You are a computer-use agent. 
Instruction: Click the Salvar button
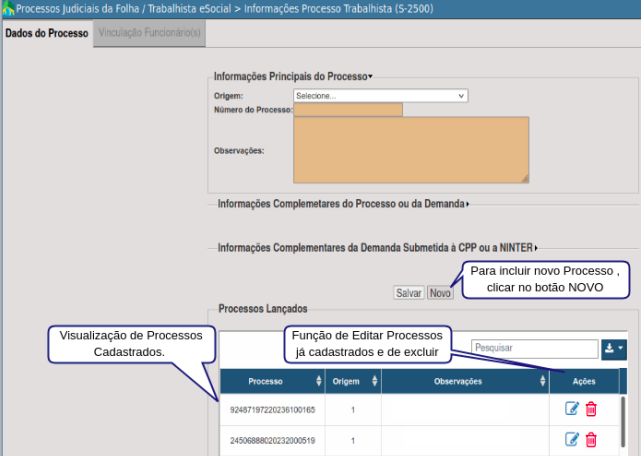(409, 293)
